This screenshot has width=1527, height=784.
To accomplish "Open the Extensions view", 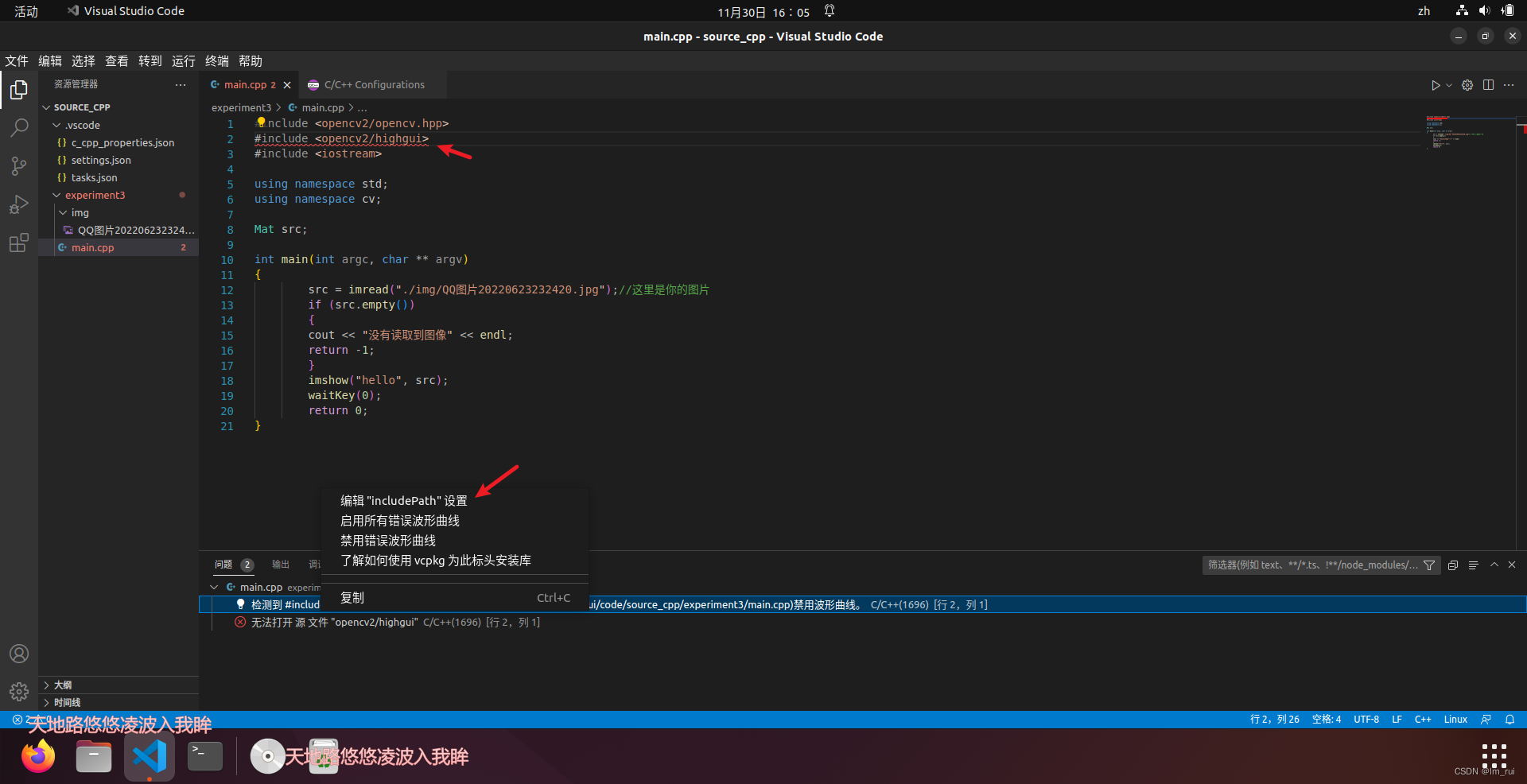I will [x=19, y=243].
